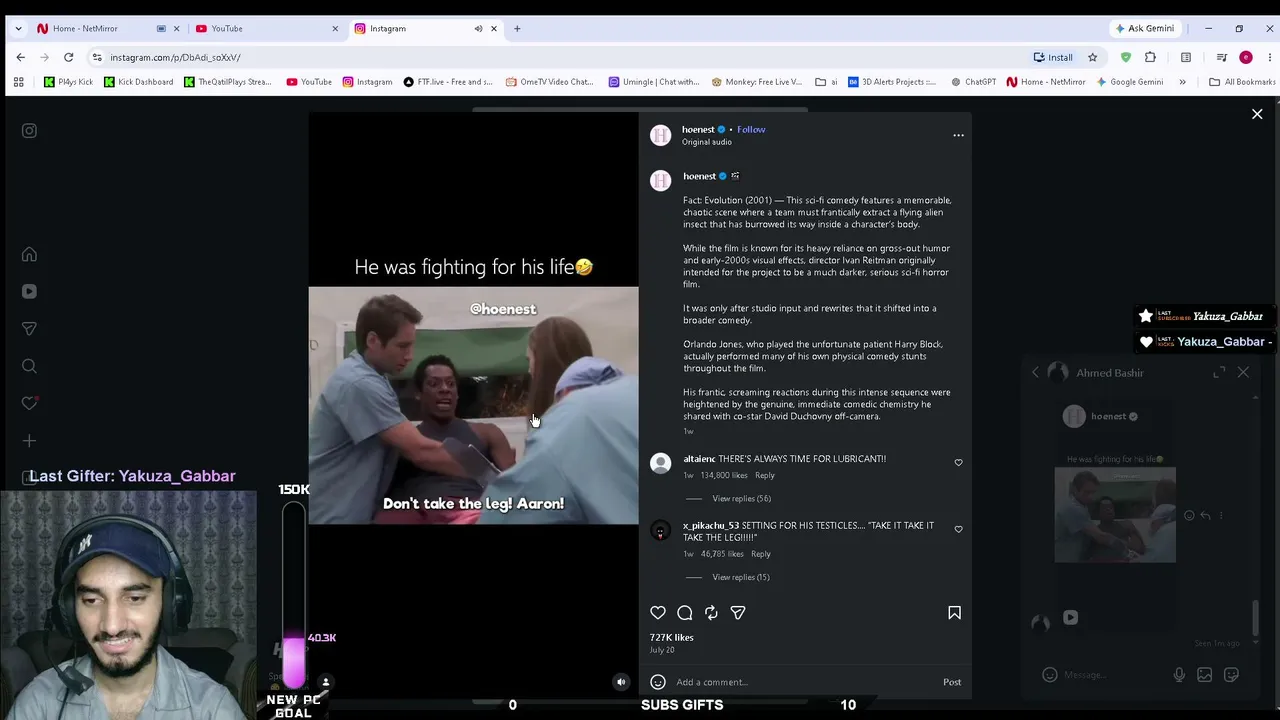Open Reels from the Instagram sidebar
This screenshot has height=720, width=1280.
coord(29,292)
